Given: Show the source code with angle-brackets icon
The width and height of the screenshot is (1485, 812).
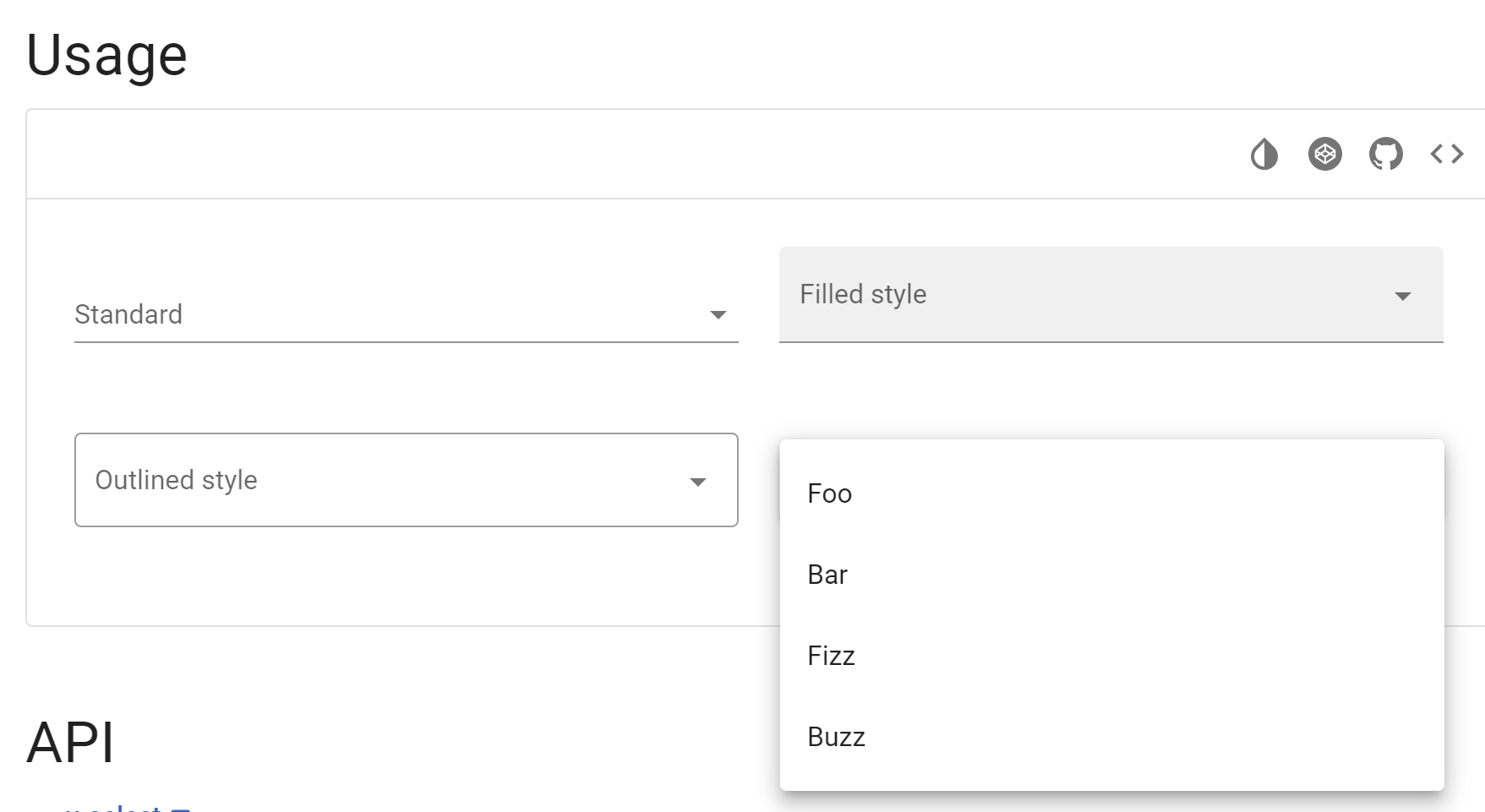Looking at the screenshot, I should point(1446,155).
